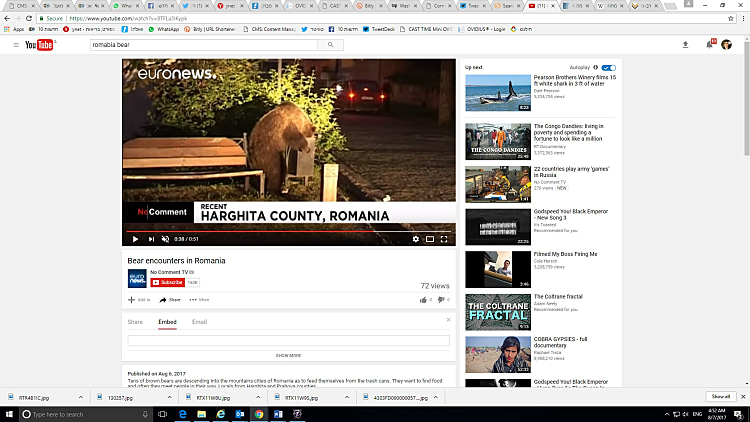The width and height of the screenshot is (750, 422).
Task: Play the bear video
Action: 135,239
